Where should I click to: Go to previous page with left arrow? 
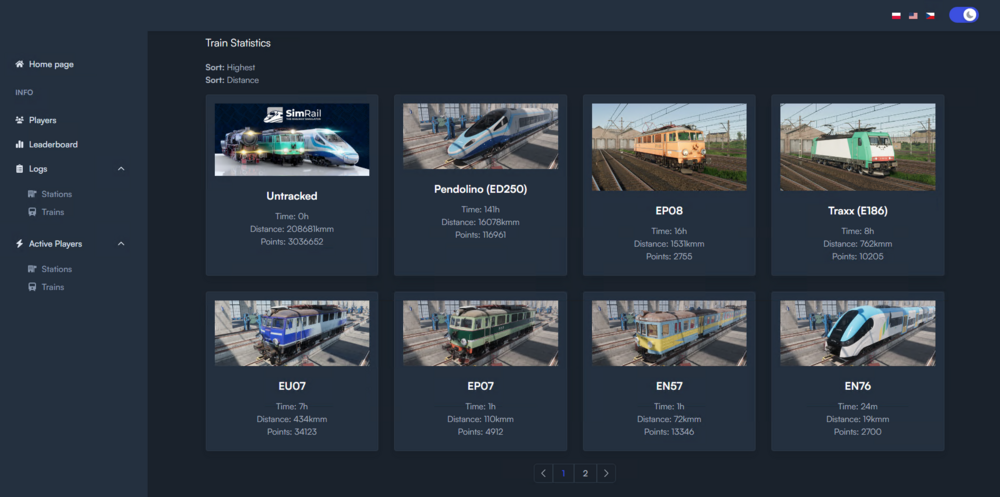[543, 473]
